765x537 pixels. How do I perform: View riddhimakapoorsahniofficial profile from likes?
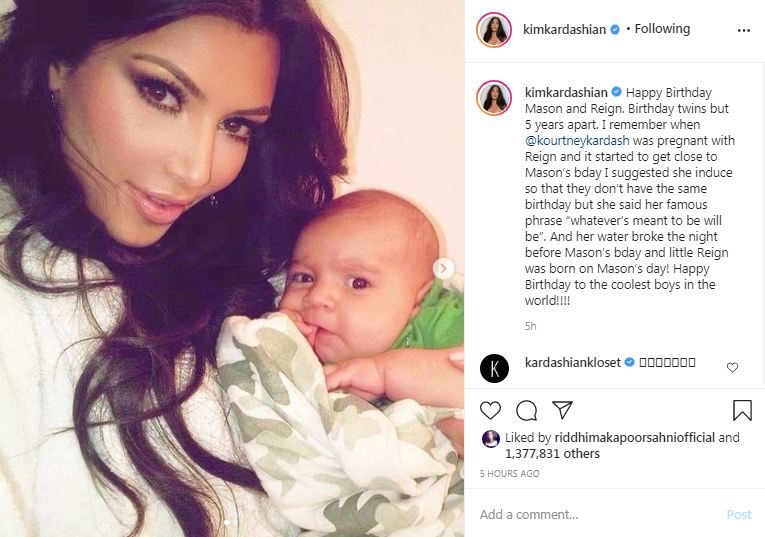coord(635,438)
